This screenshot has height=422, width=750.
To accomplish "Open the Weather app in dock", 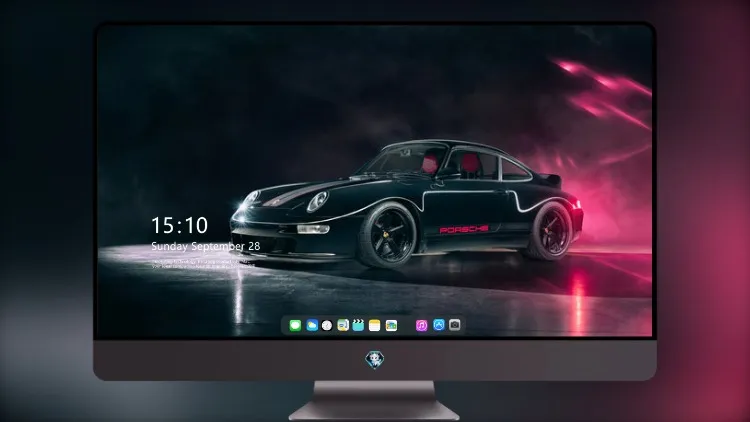I will pos(312,325).
